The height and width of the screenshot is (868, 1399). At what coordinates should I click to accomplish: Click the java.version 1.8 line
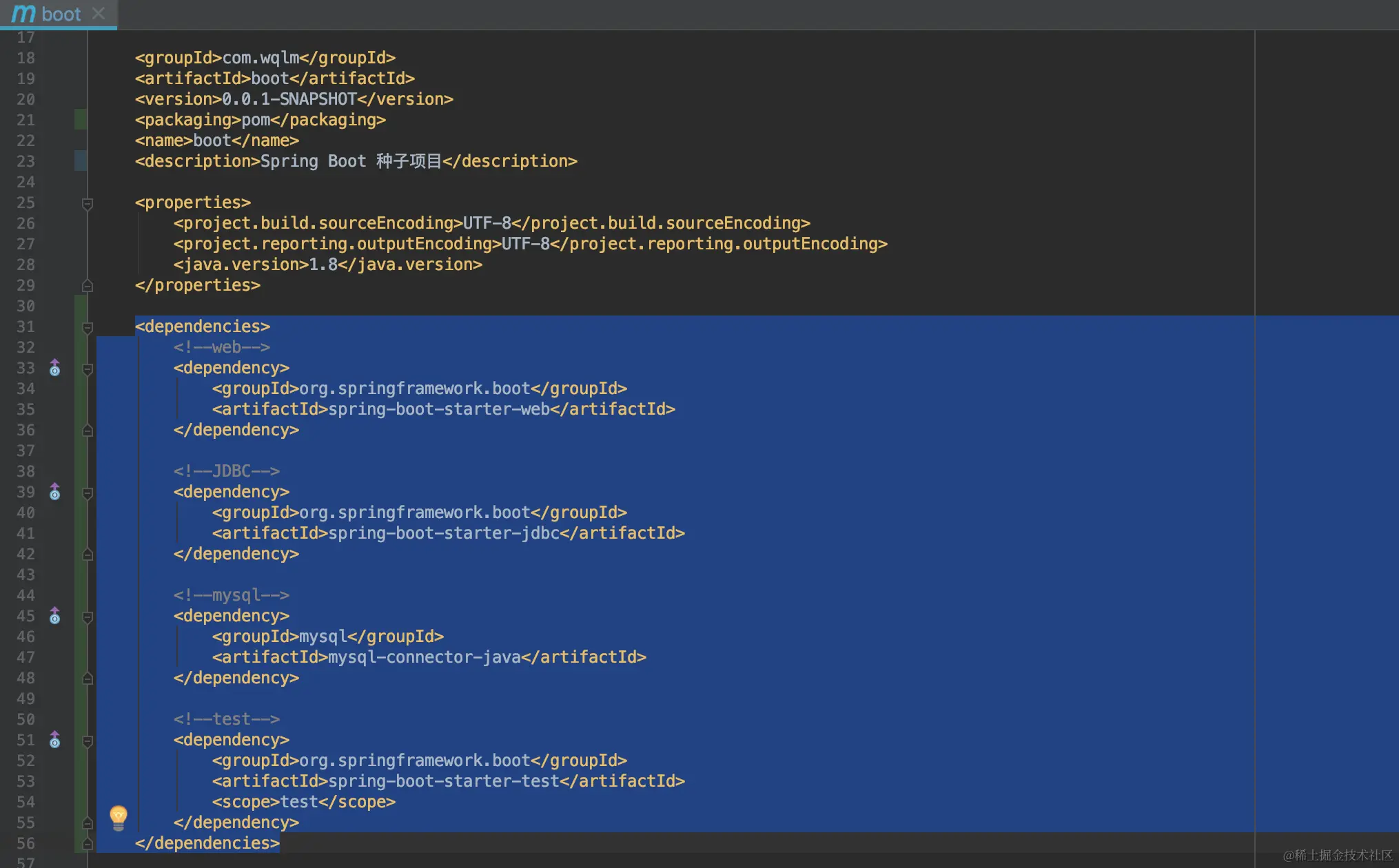point(328,265)
